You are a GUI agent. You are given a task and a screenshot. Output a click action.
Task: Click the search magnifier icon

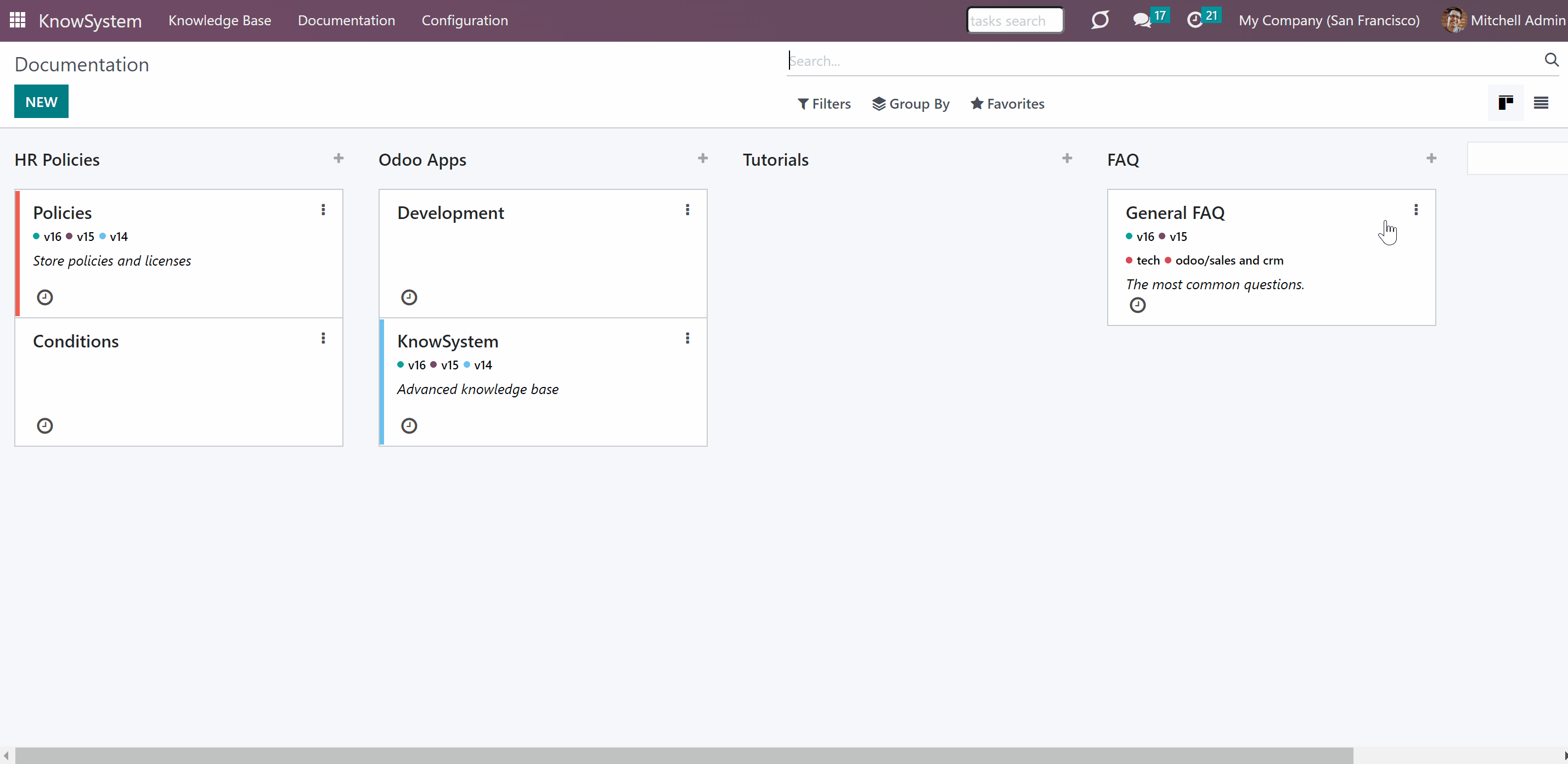(x=1551, y=60)
